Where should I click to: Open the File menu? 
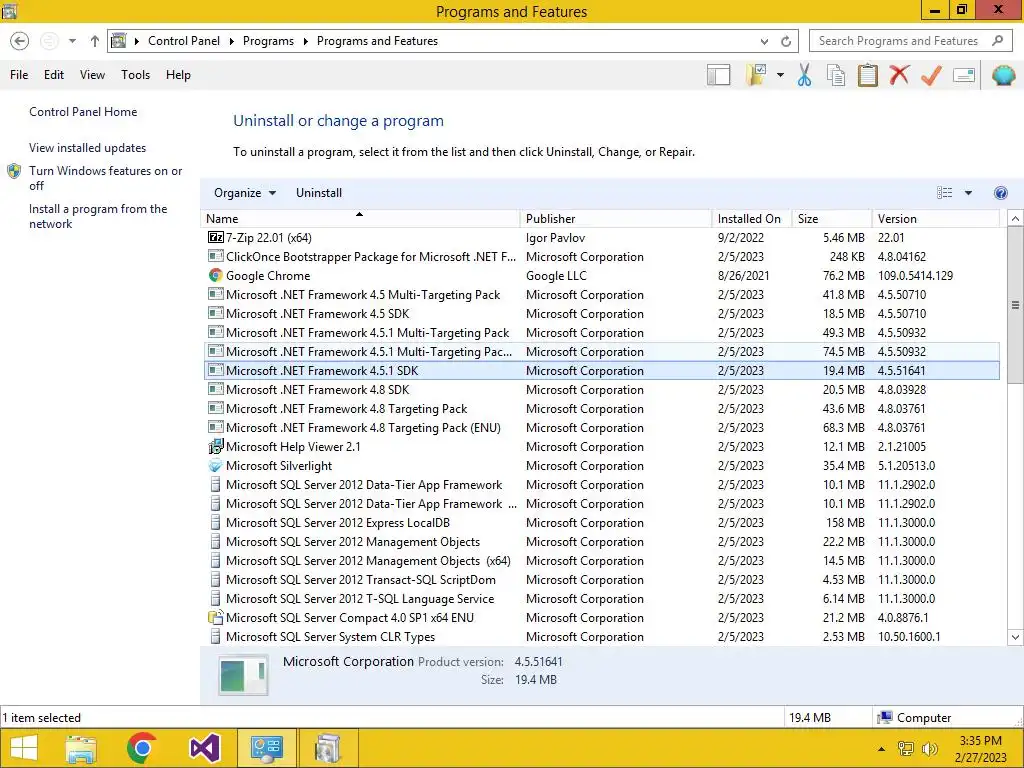[x=19, y=75]
